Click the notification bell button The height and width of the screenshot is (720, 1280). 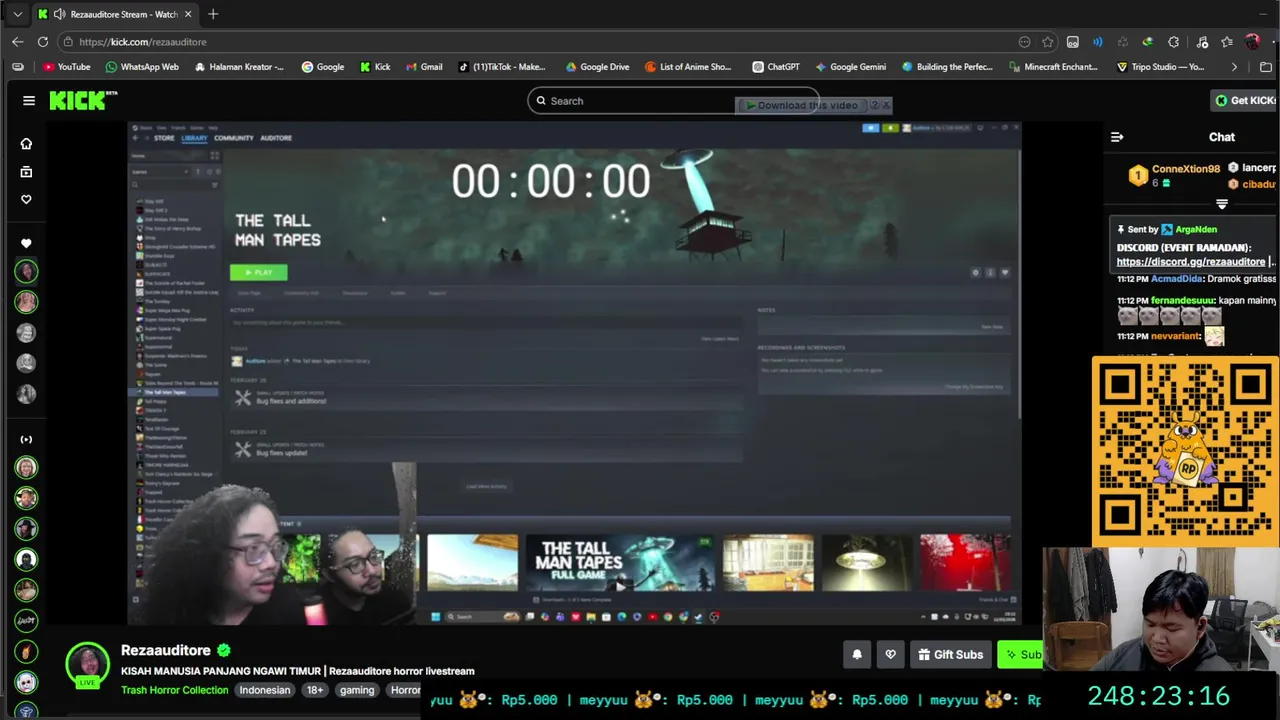pyautogui.click(x=857, y=654)
